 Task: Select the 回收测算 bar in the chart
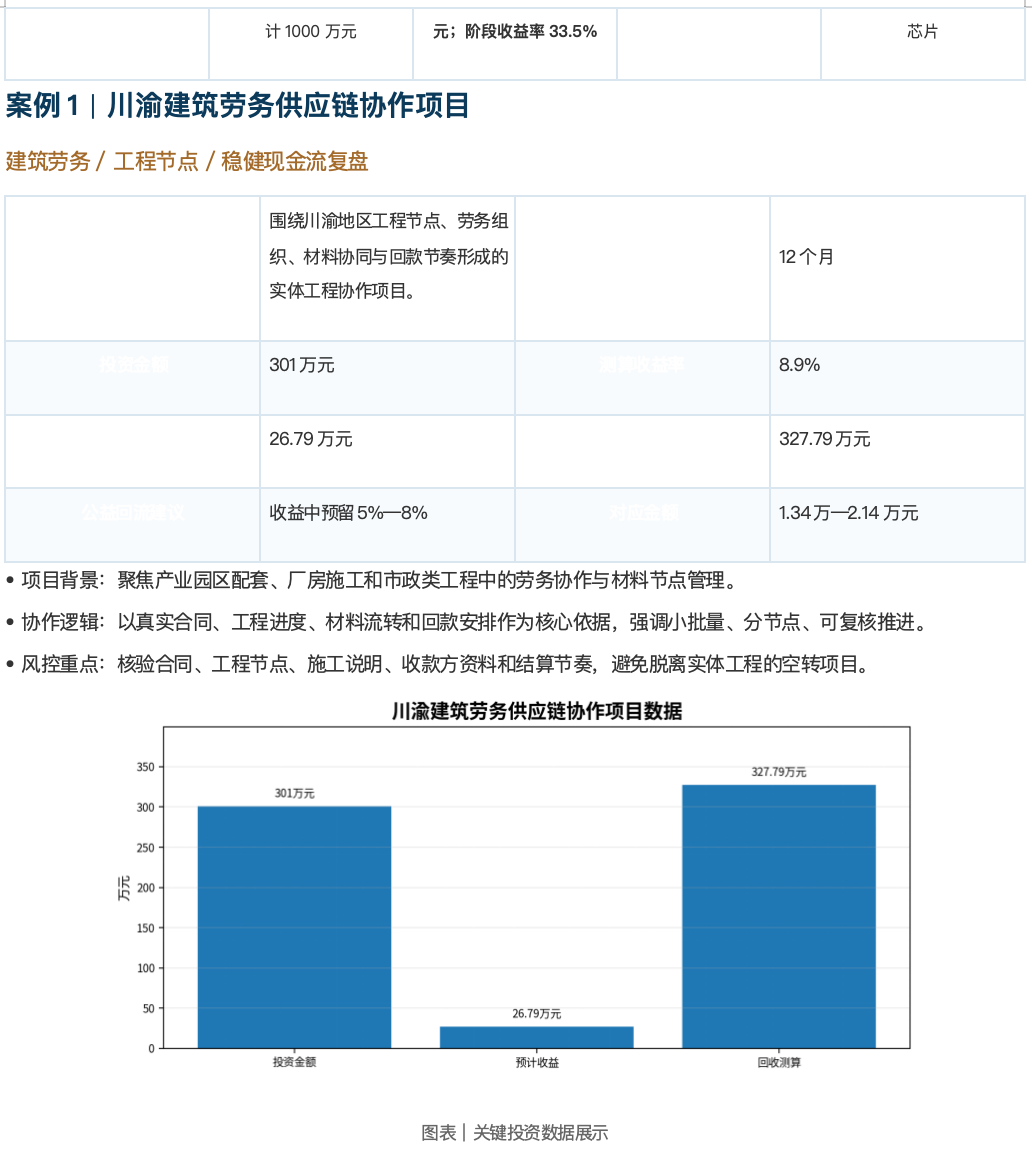click(779, 916)
